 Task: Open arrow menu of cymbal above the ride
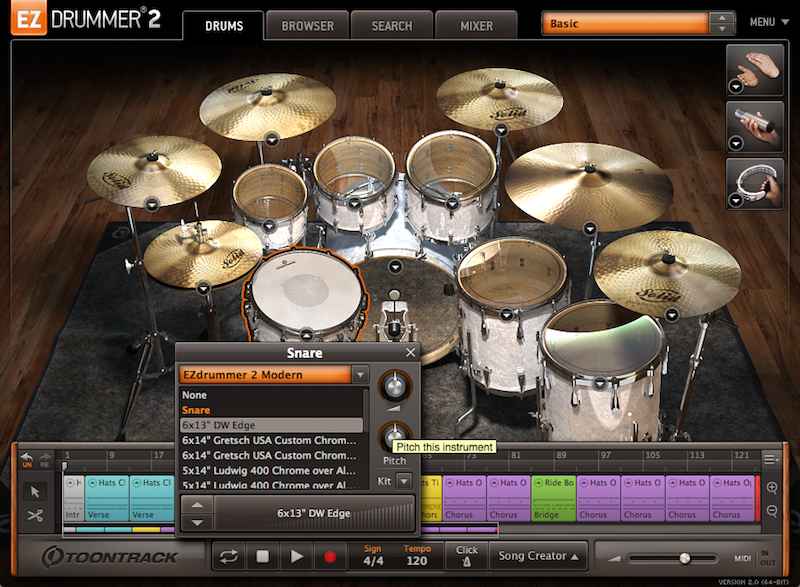click(501, 130)
